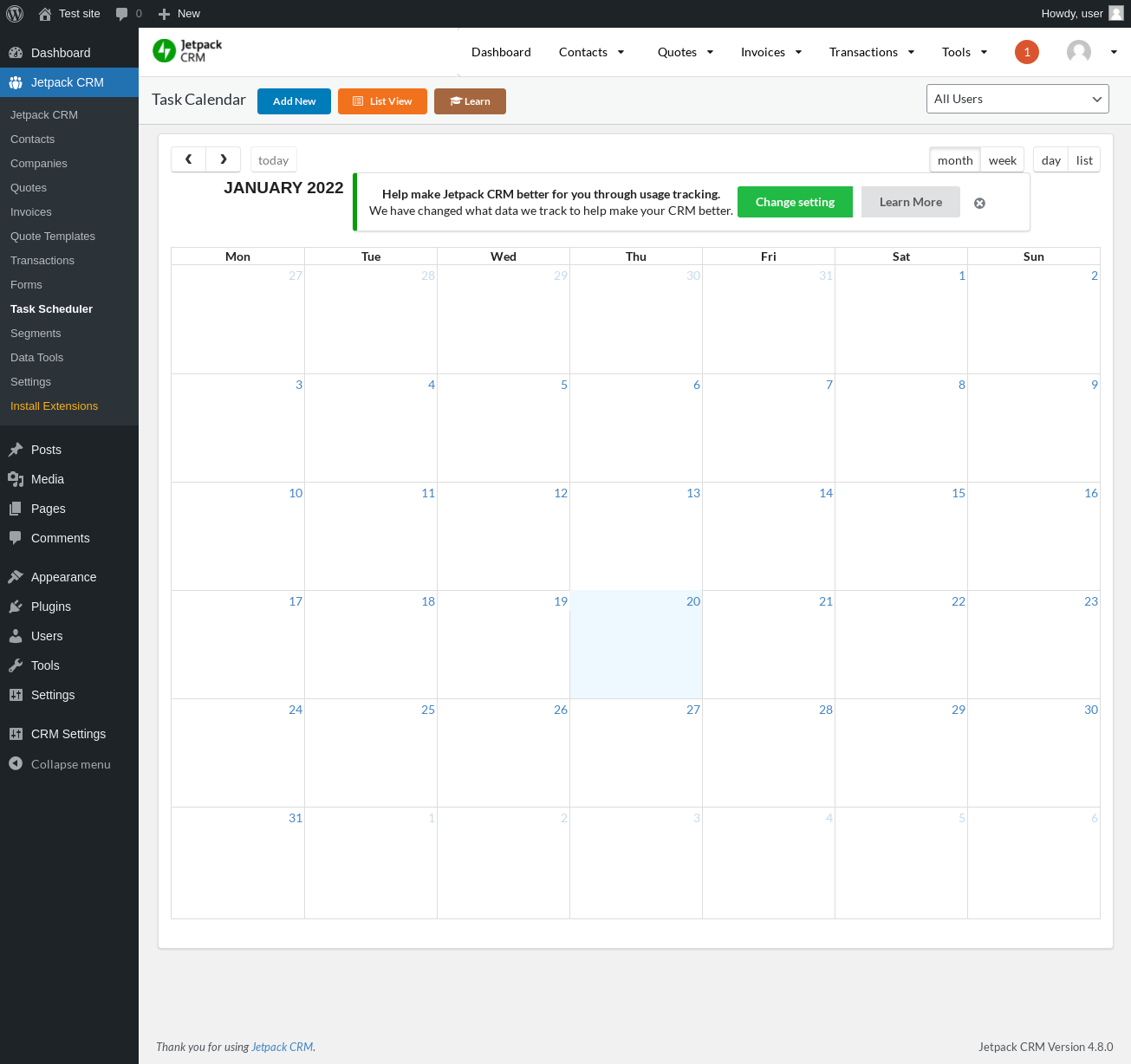Click the Media icon in sidebar

16,479
